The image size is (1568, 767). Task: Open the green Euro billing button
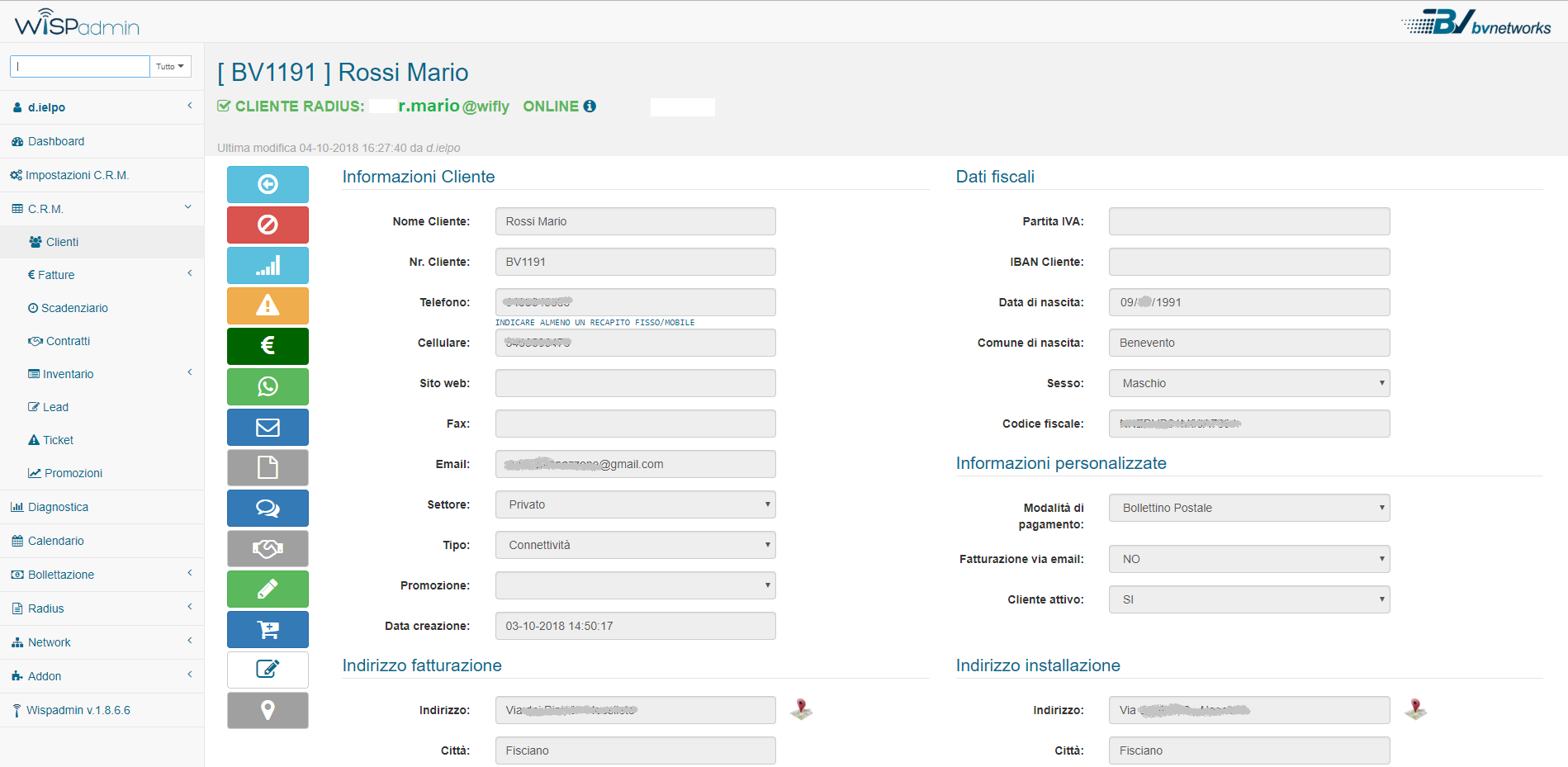[x=268, y=346]
